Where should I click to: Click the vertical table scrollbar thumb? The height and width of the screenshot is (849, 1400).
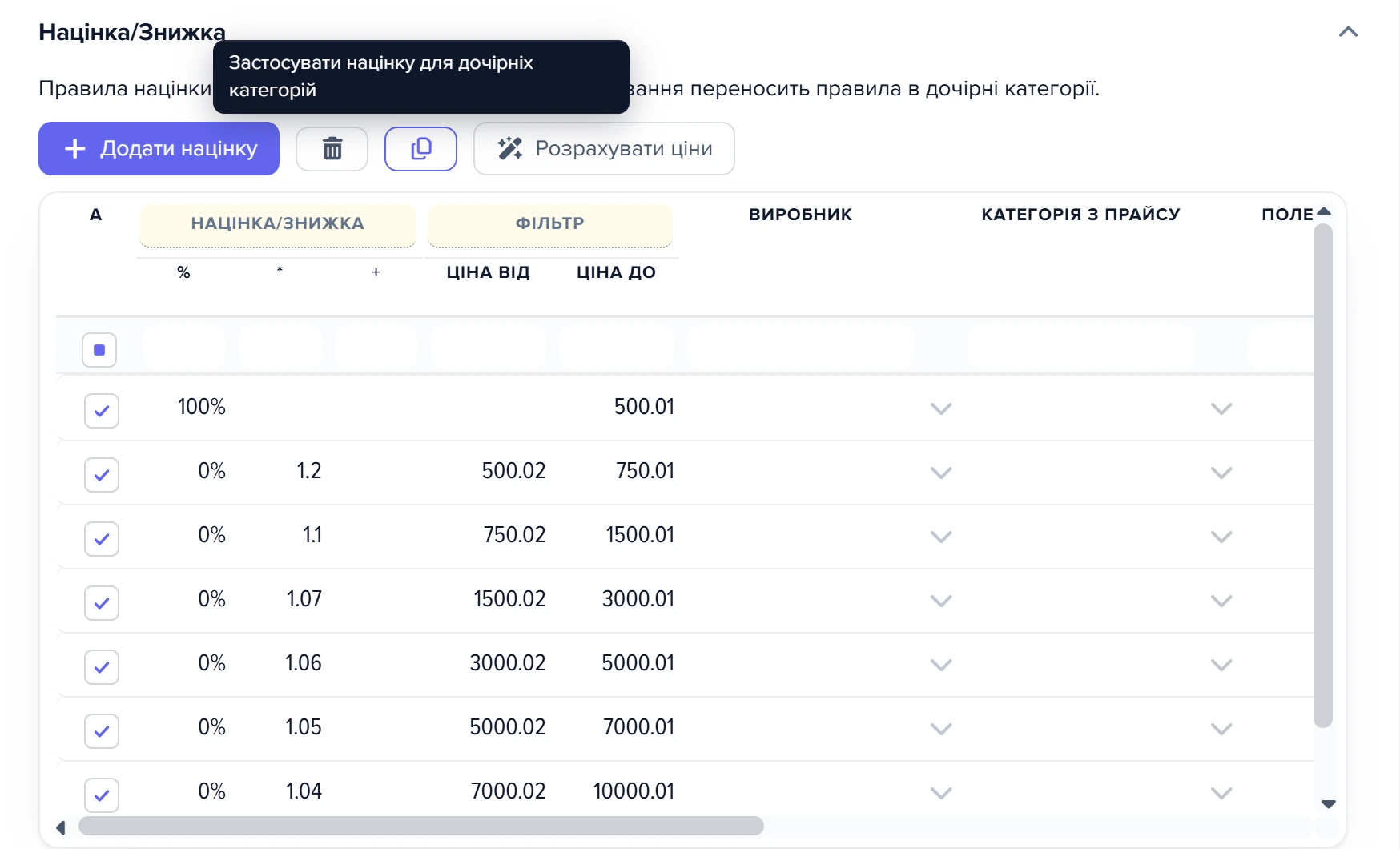pos(1324,476)
